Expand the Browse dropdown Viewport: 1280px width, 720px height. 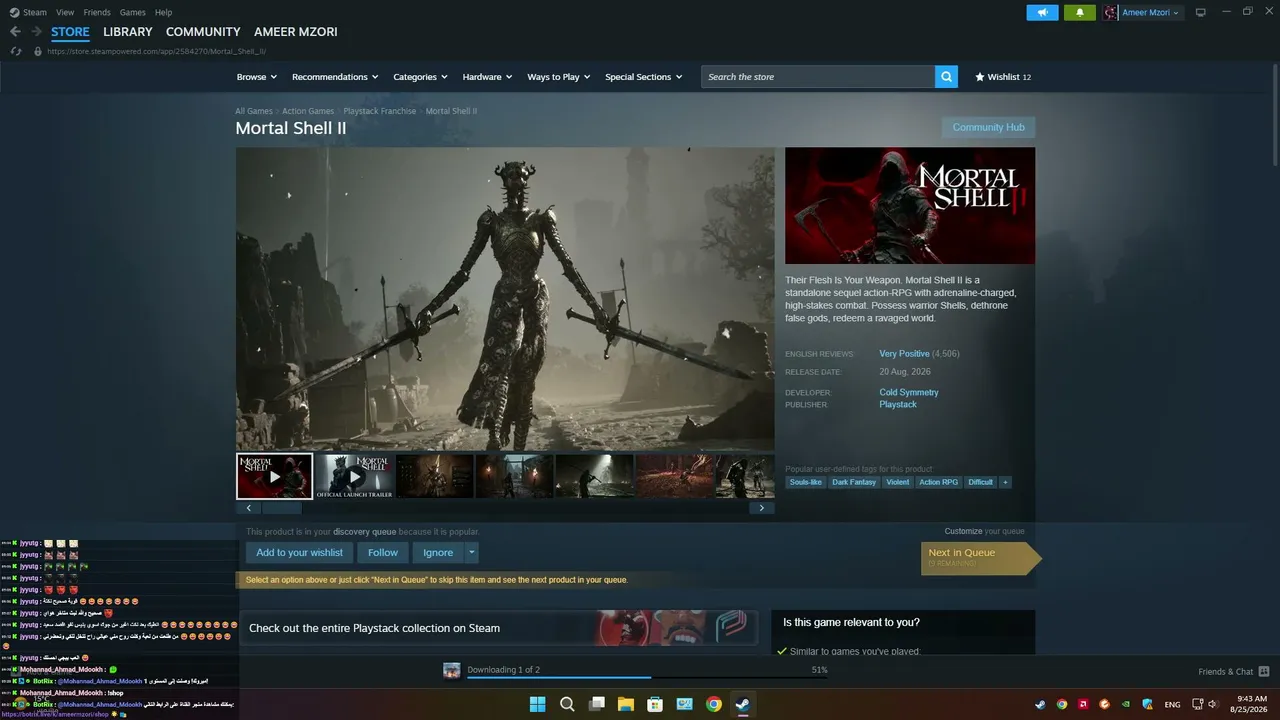[257, 77]
